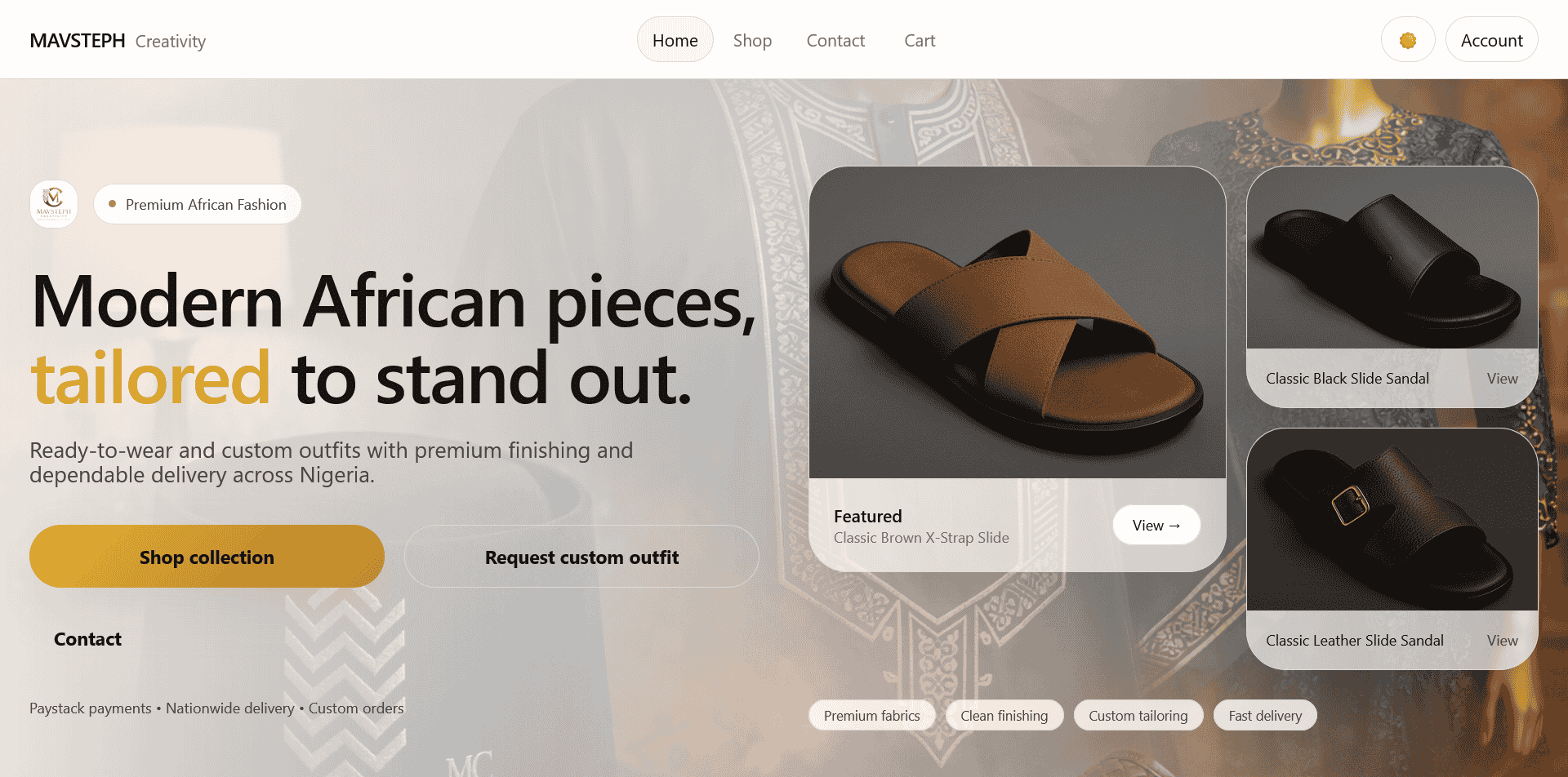
Task: View the Classic Leather Slide Sandal
Action: pyautogui.click(x=1502, y=641)
